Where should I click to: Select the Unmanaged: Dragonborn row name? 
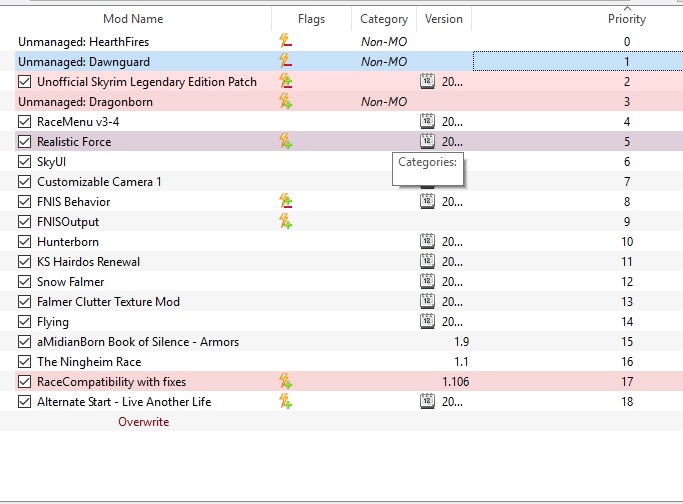85,102
